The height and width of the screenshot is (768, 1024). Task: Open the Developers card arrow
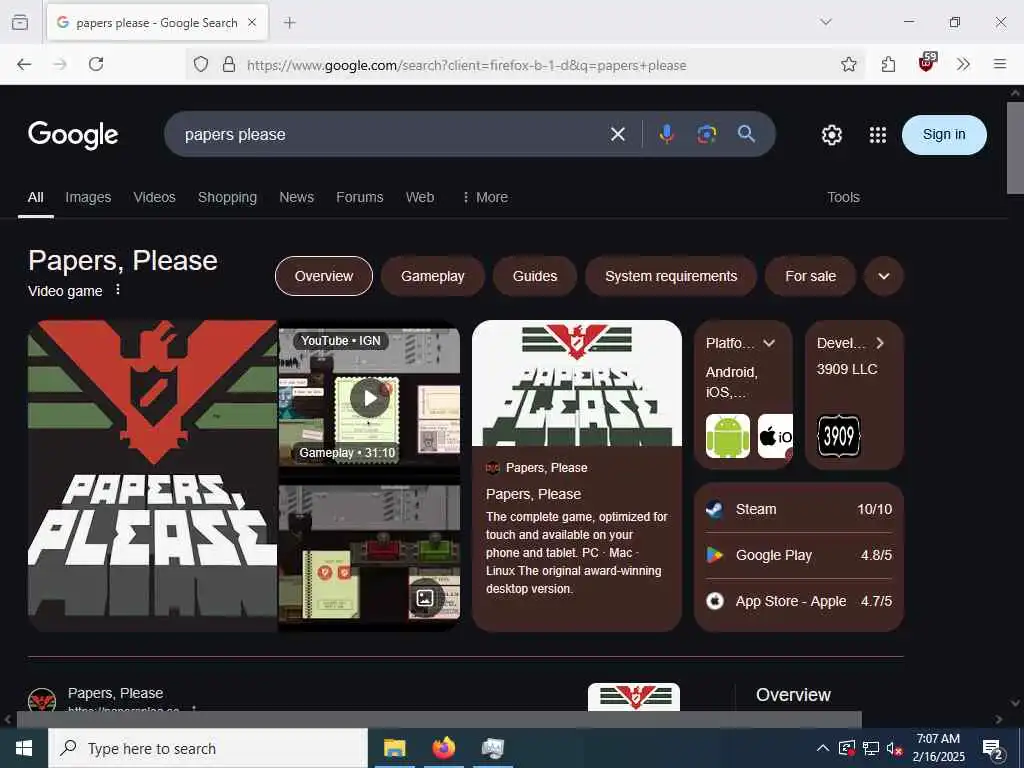pyautogui.click(x=880, y=343)
